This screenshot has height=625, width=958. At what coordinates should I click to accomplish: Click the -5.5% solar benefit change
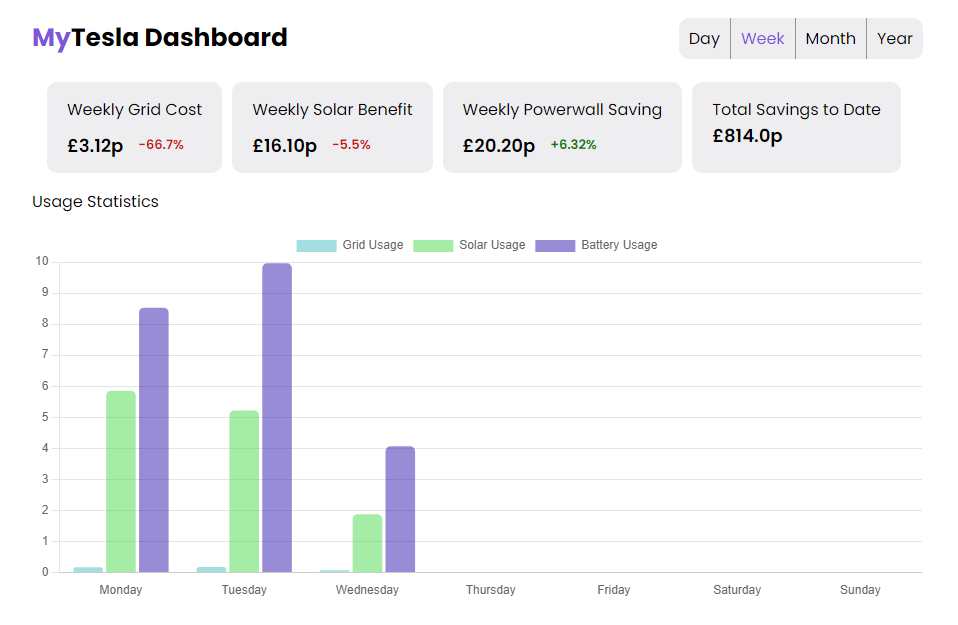coord(351,145)
